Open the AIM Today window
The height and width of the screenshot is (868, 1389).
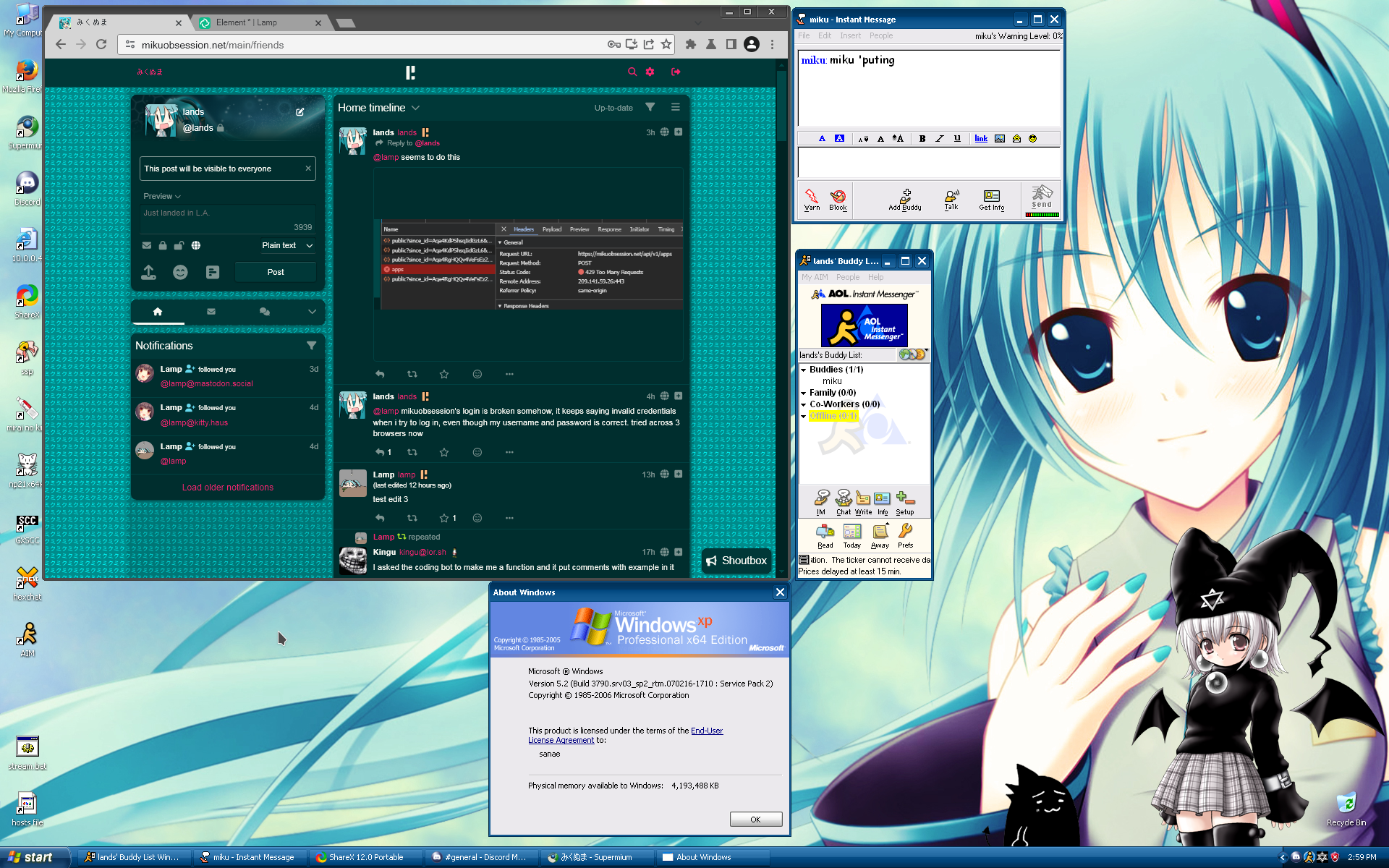click(x=852, y=535)
